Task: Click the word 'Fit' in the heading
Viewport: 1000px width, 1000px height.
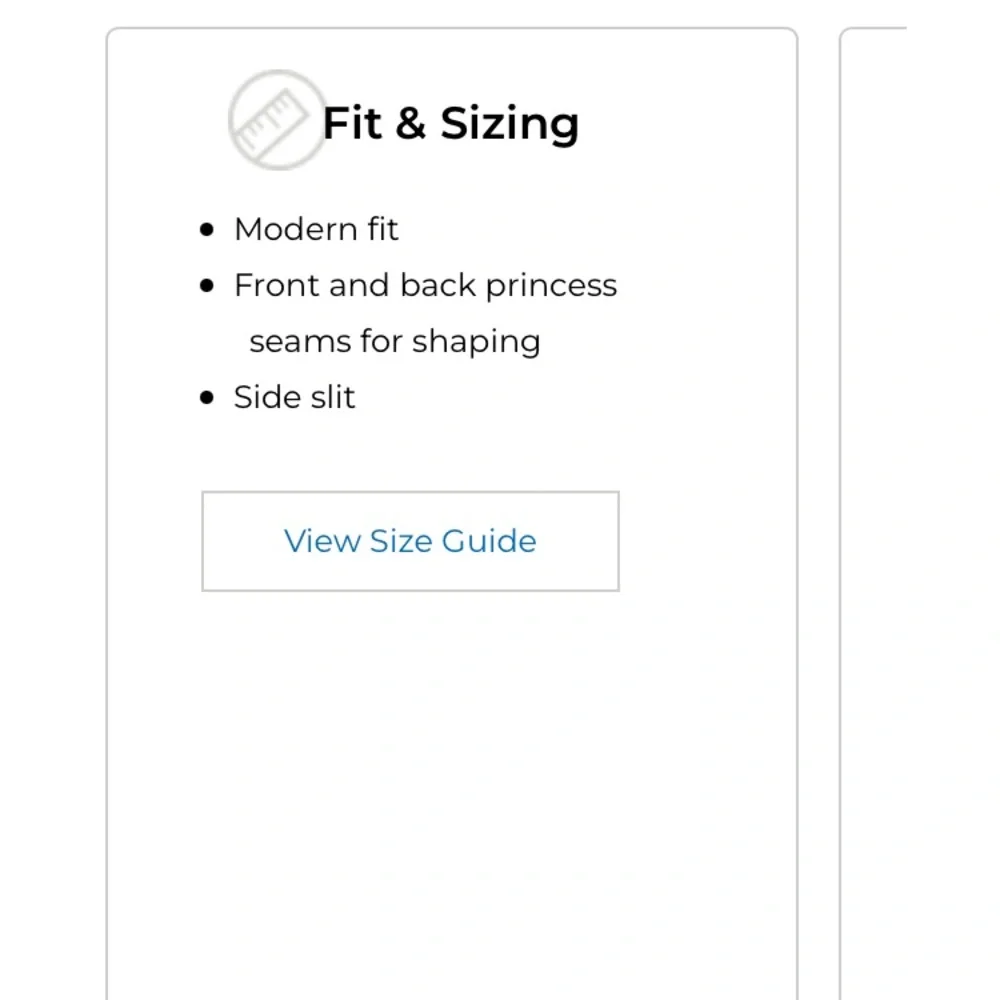Action: pyautogui.click(x=352, y=124)
